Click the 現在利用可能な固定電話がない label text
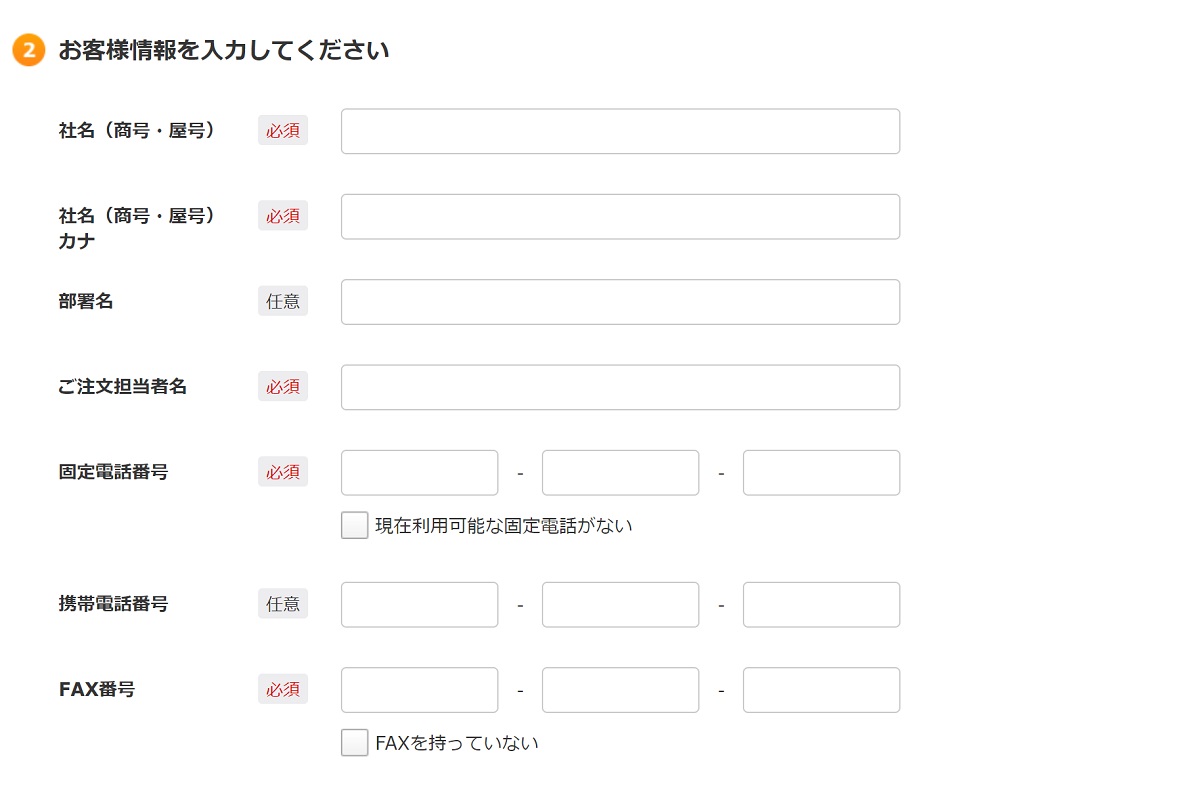Image resolution: width=1200 pixels, height=801 pixels. coord(504,525)
